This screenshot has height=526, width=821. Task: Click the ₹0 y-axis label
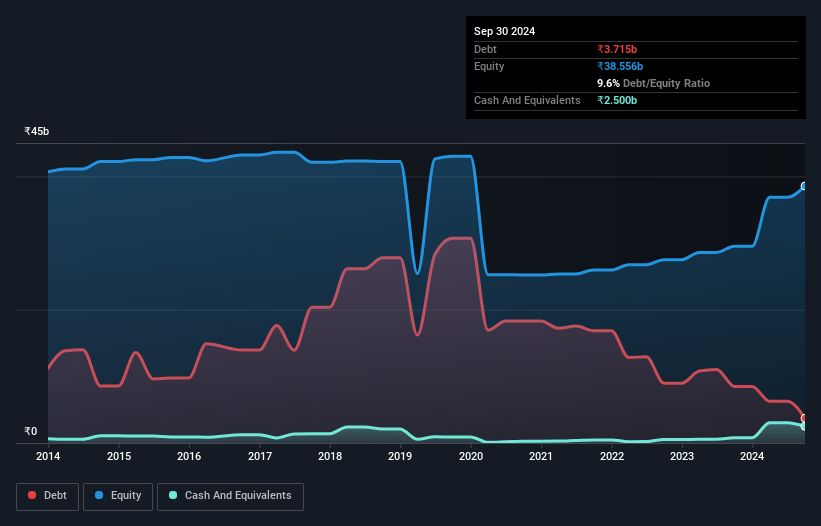31,431
